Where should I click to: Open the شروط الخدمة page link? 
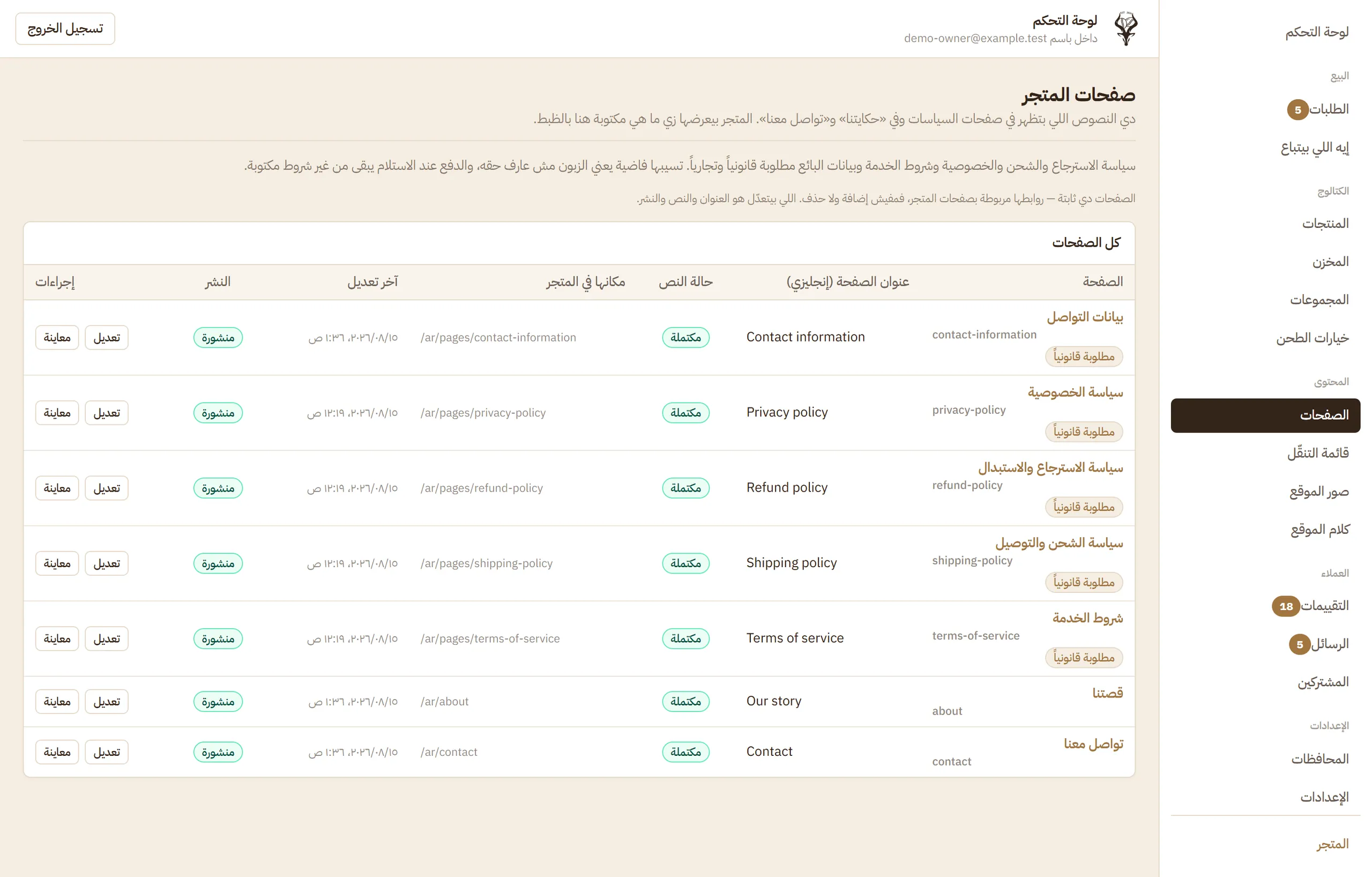(1088, 618)
